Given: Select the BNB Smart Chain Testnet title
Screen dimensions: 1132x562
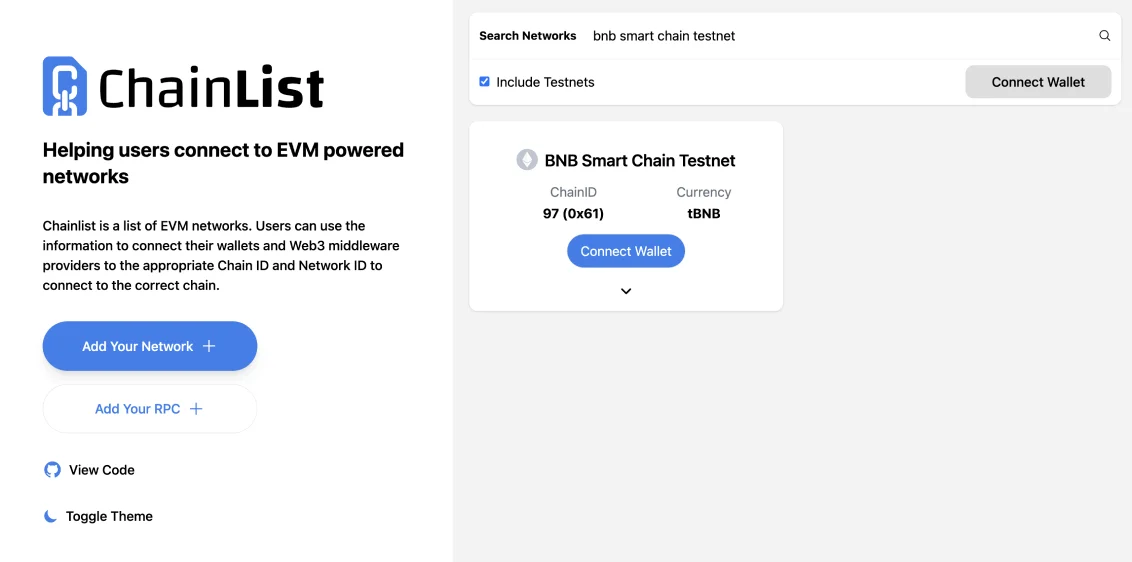Looking at the screenshot, I should click(640, 160).
